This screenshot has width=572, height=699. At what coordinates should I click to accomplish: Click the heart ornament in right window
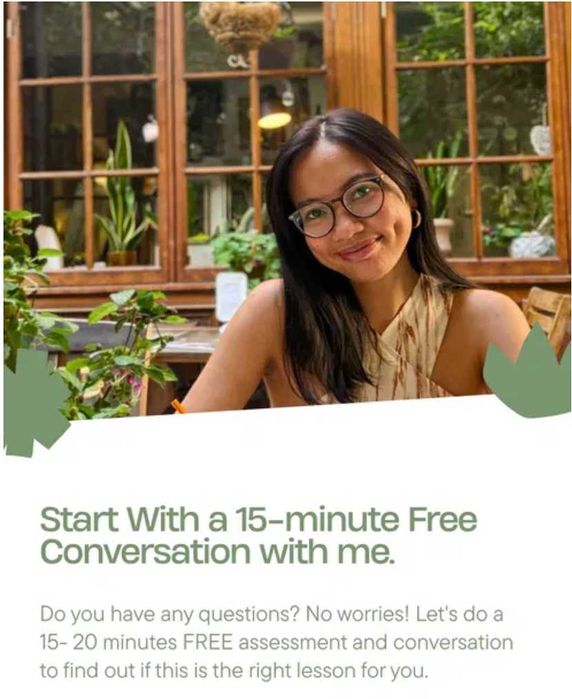541,139
